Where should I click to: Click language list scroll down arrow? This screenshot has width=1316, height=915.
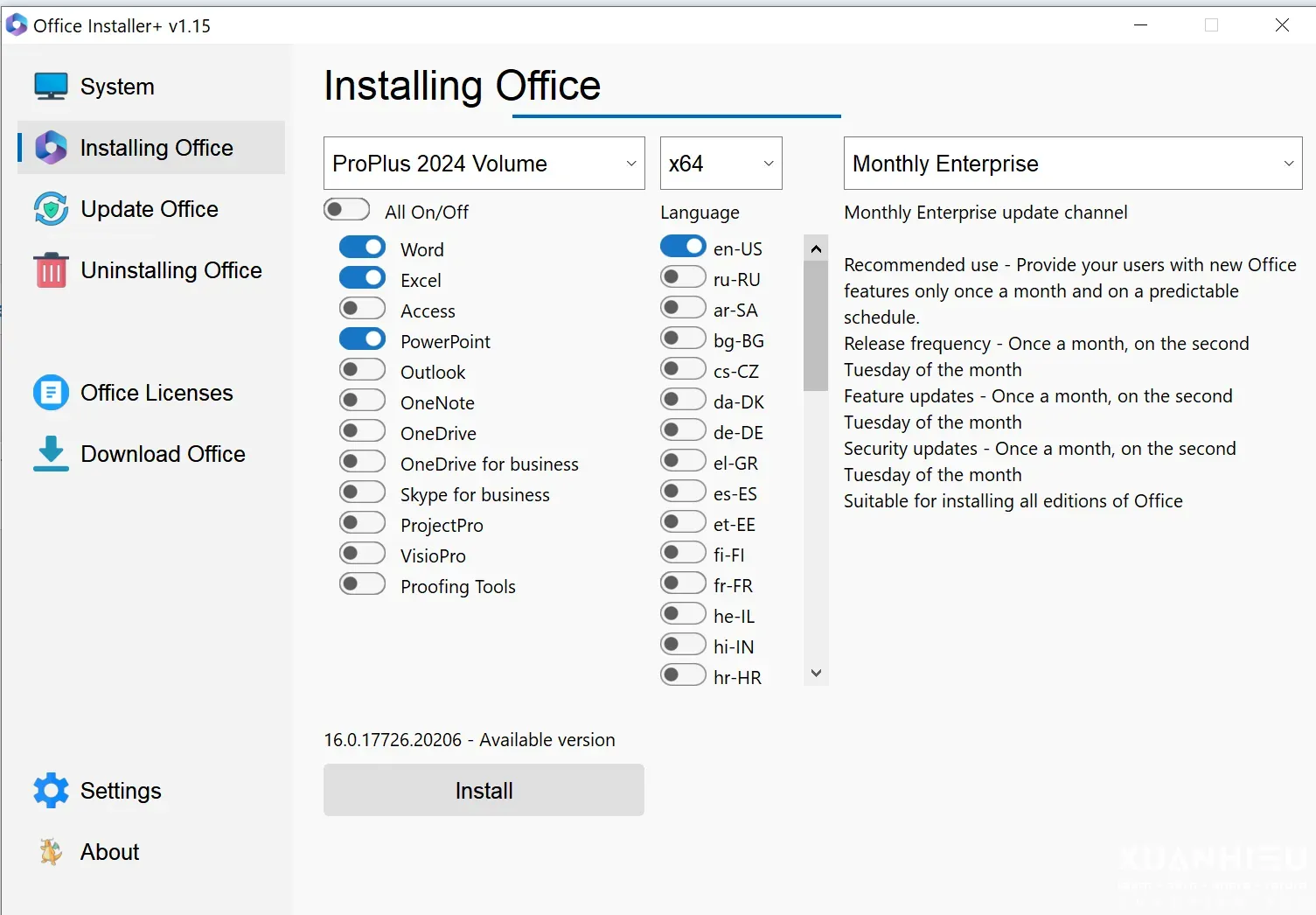pyautogui.click(x=816, y=673)
